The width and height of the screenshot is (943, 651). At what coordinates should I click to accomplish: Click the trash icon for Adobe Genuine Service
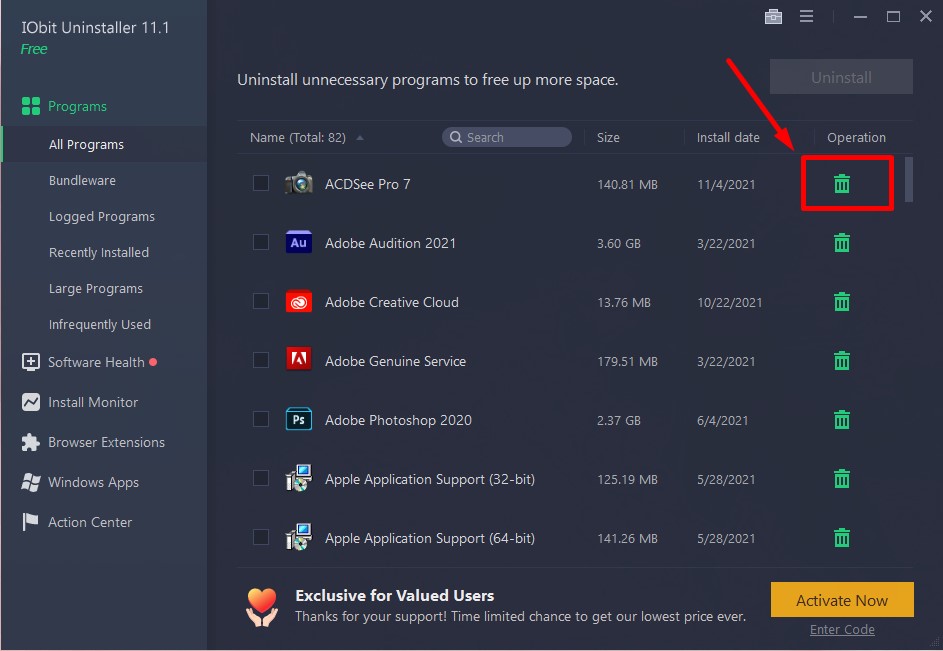[x=842, y=361]
